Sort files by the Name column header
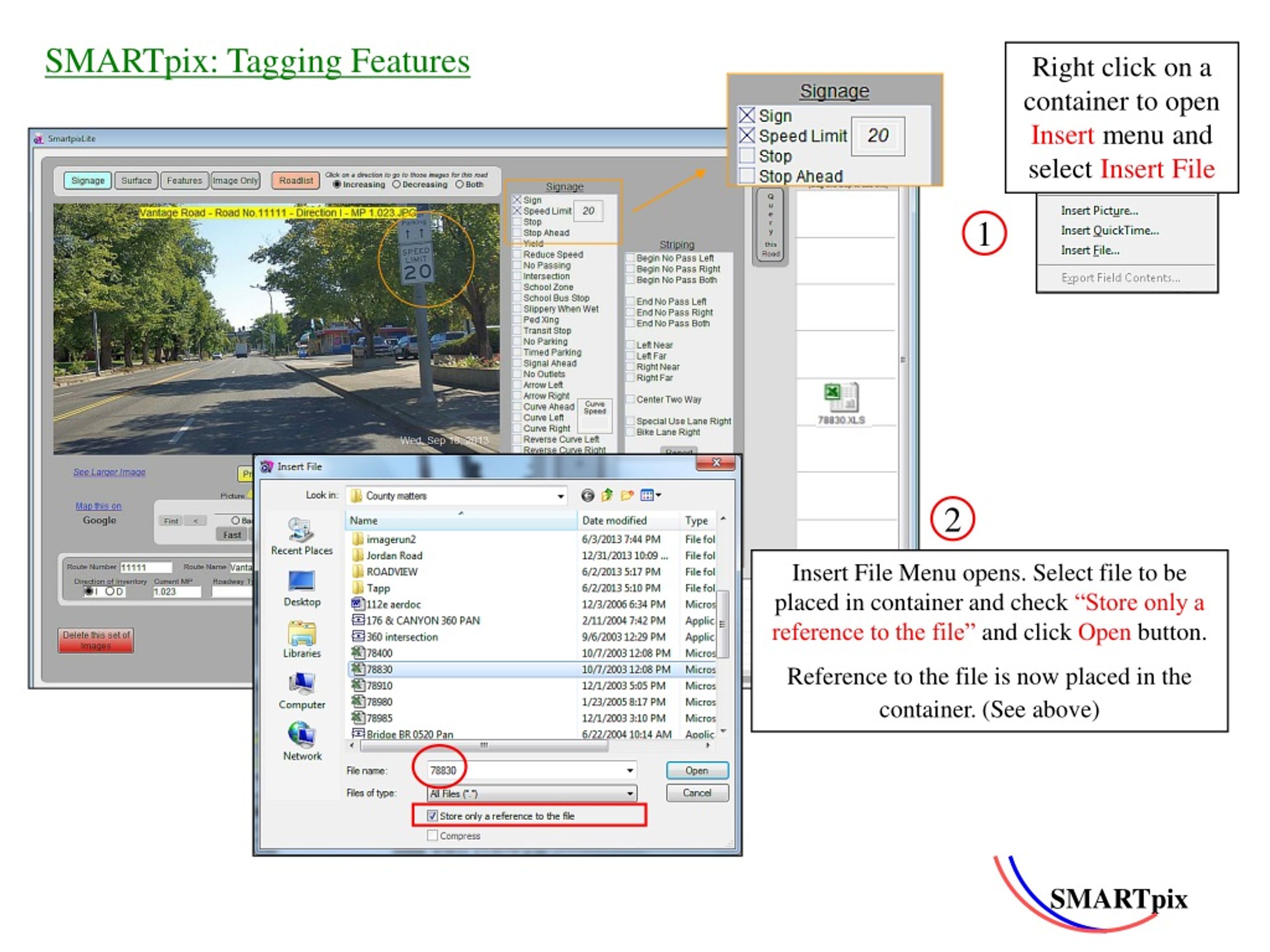Screen dimensions: 1270x952 (461, 521)
